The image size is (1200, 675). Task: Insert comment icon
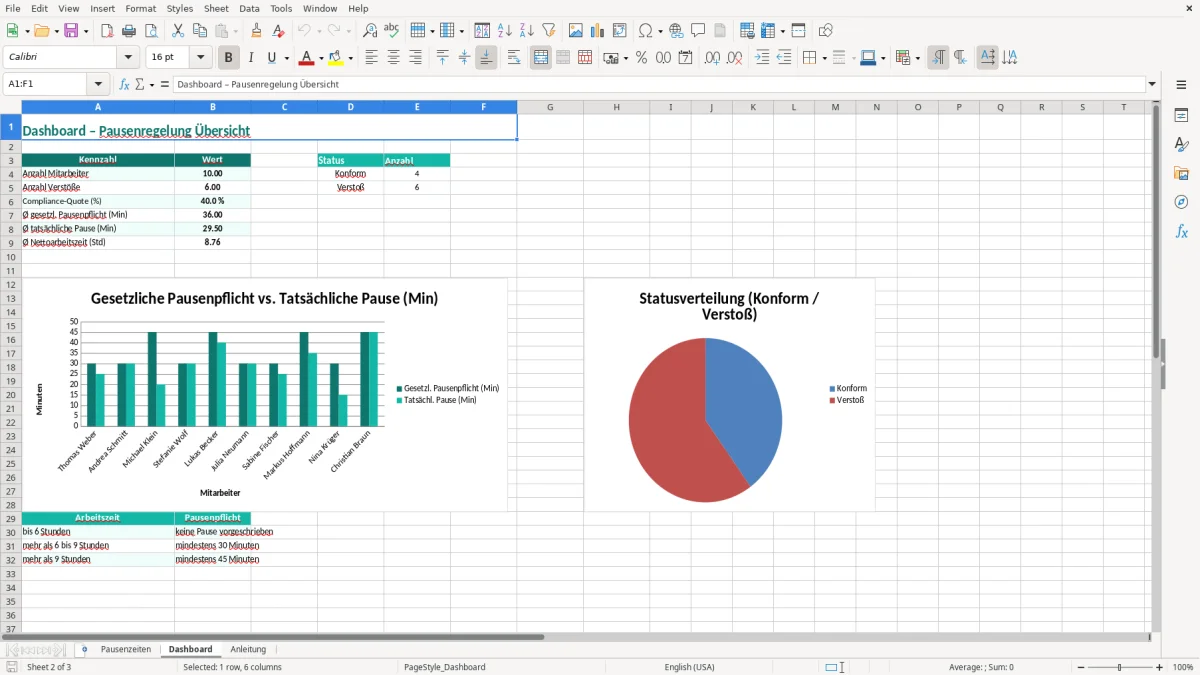pyautogui.click(x=698, y=31)
